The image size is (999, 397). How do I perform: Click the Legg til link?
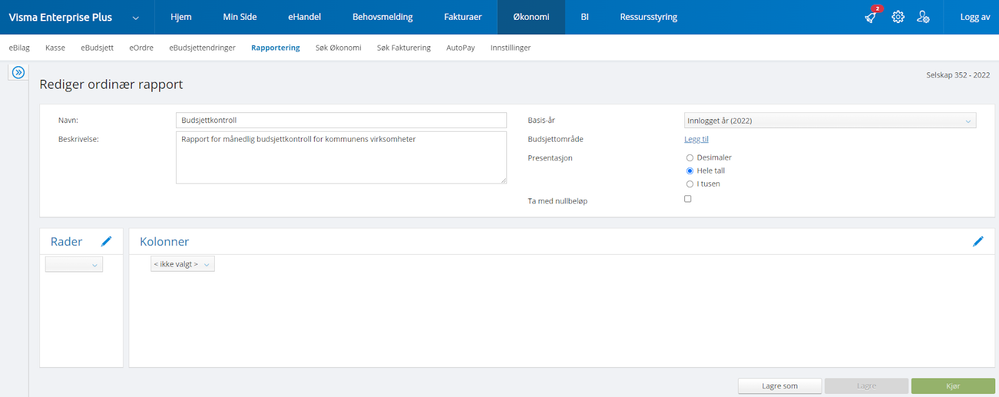696,139
